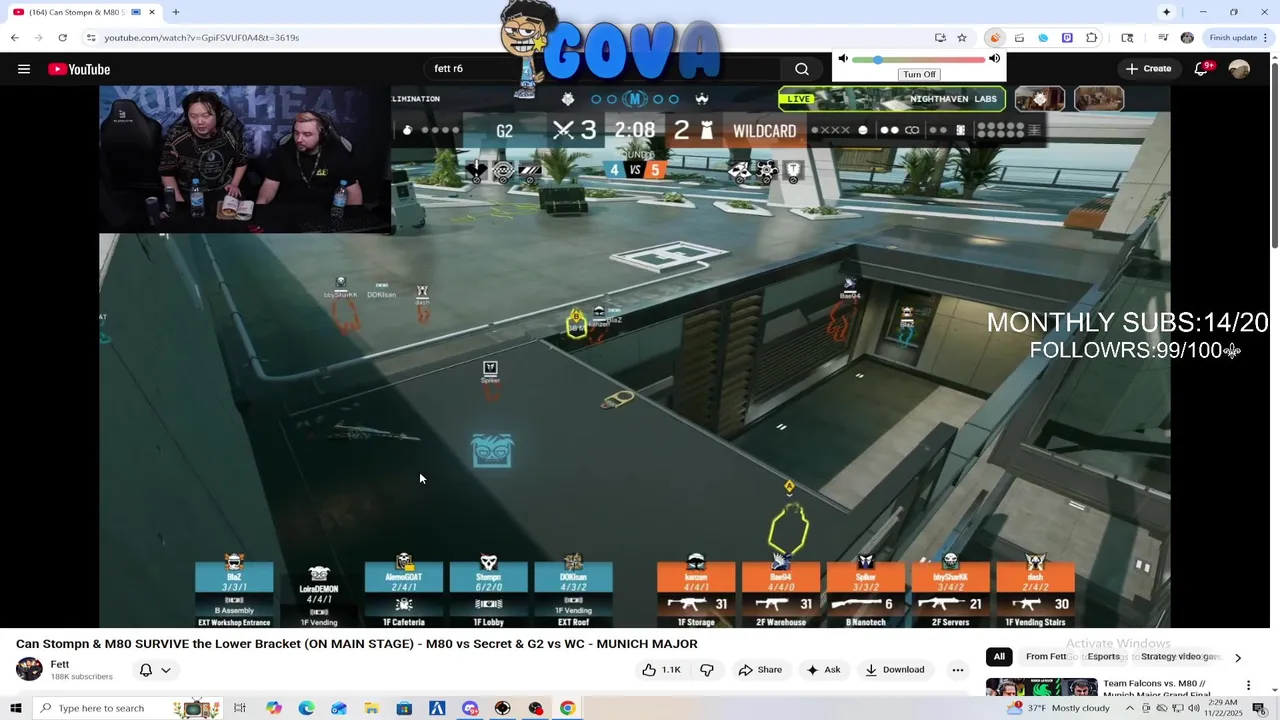This screenshot has height=720, width=1280.
Task: Open a new browser tab
Action: point(176,12)
